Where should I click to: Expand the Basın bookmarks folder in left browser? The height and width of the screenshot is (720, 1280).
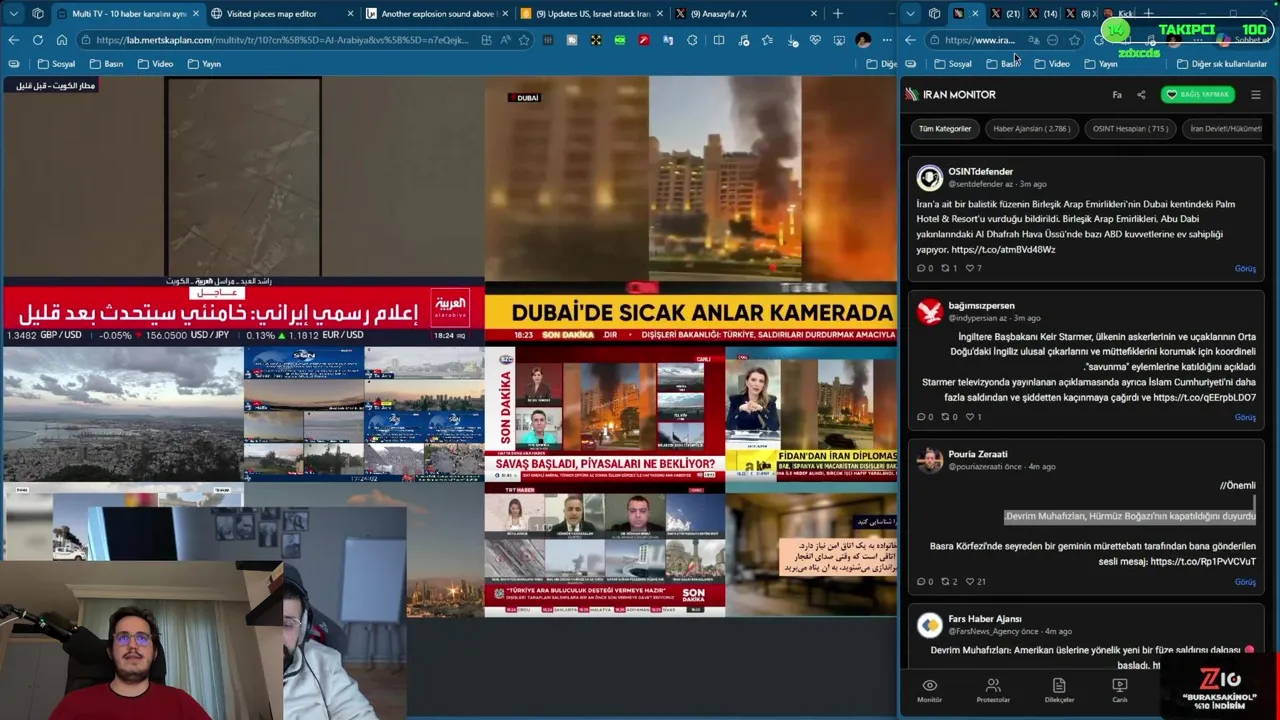107,64
